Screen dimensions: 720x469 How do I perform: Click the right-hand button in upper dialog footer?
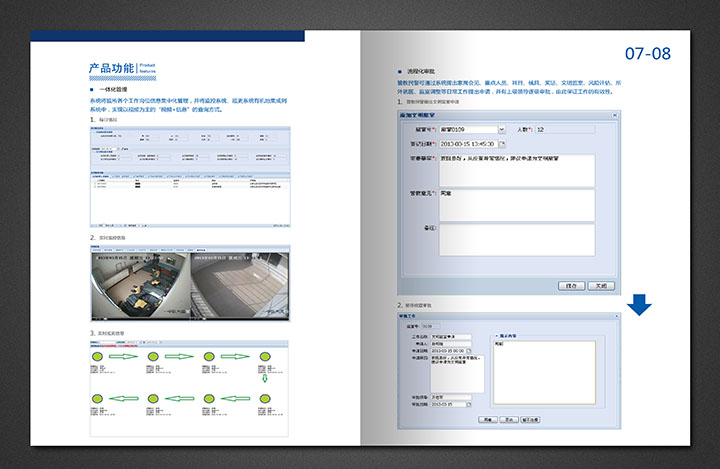pos(599,285)
